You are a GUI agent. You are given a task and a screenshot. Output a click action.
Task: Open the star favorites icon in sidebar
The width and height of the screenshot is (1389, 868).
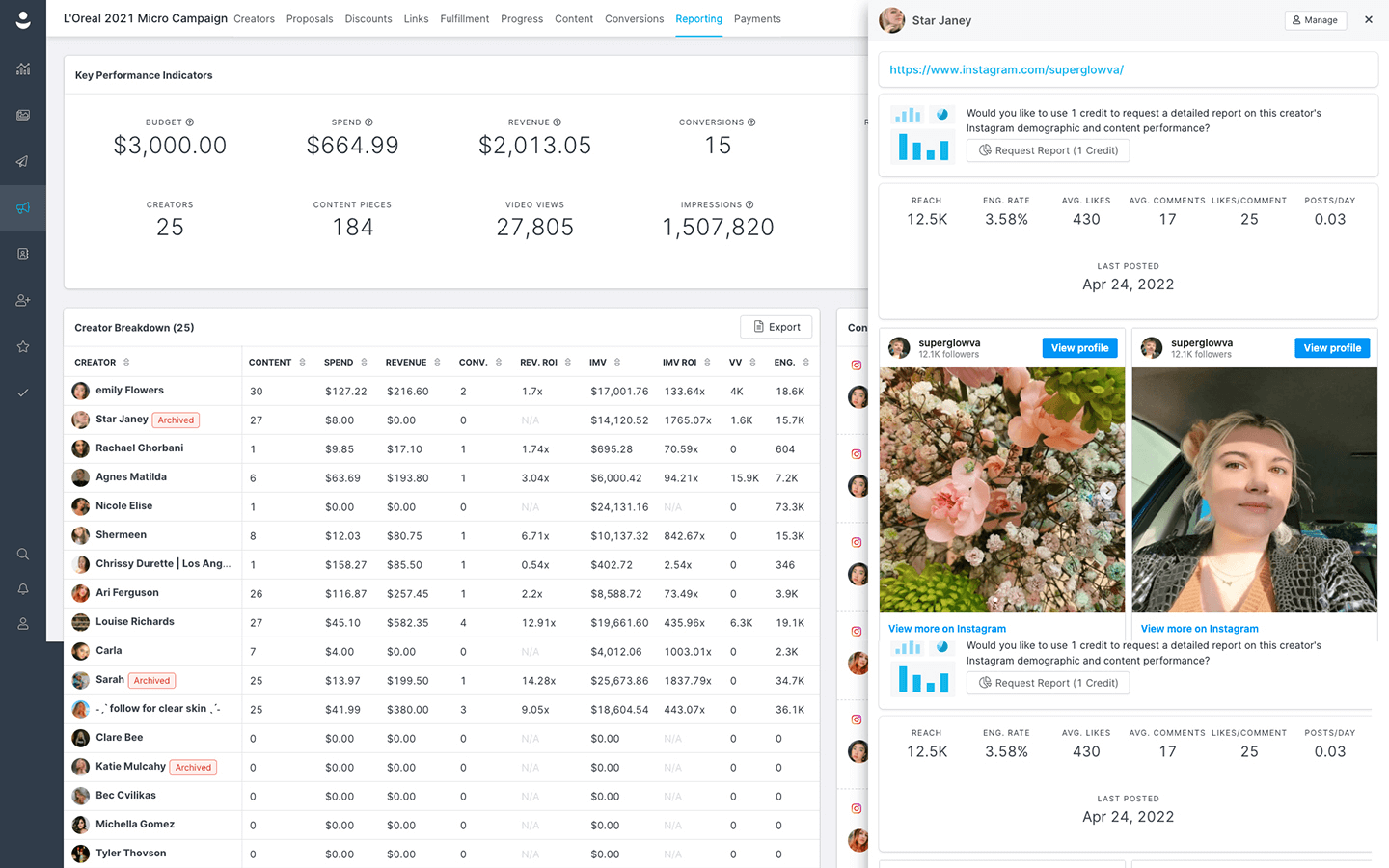click(x=23, y=346)
